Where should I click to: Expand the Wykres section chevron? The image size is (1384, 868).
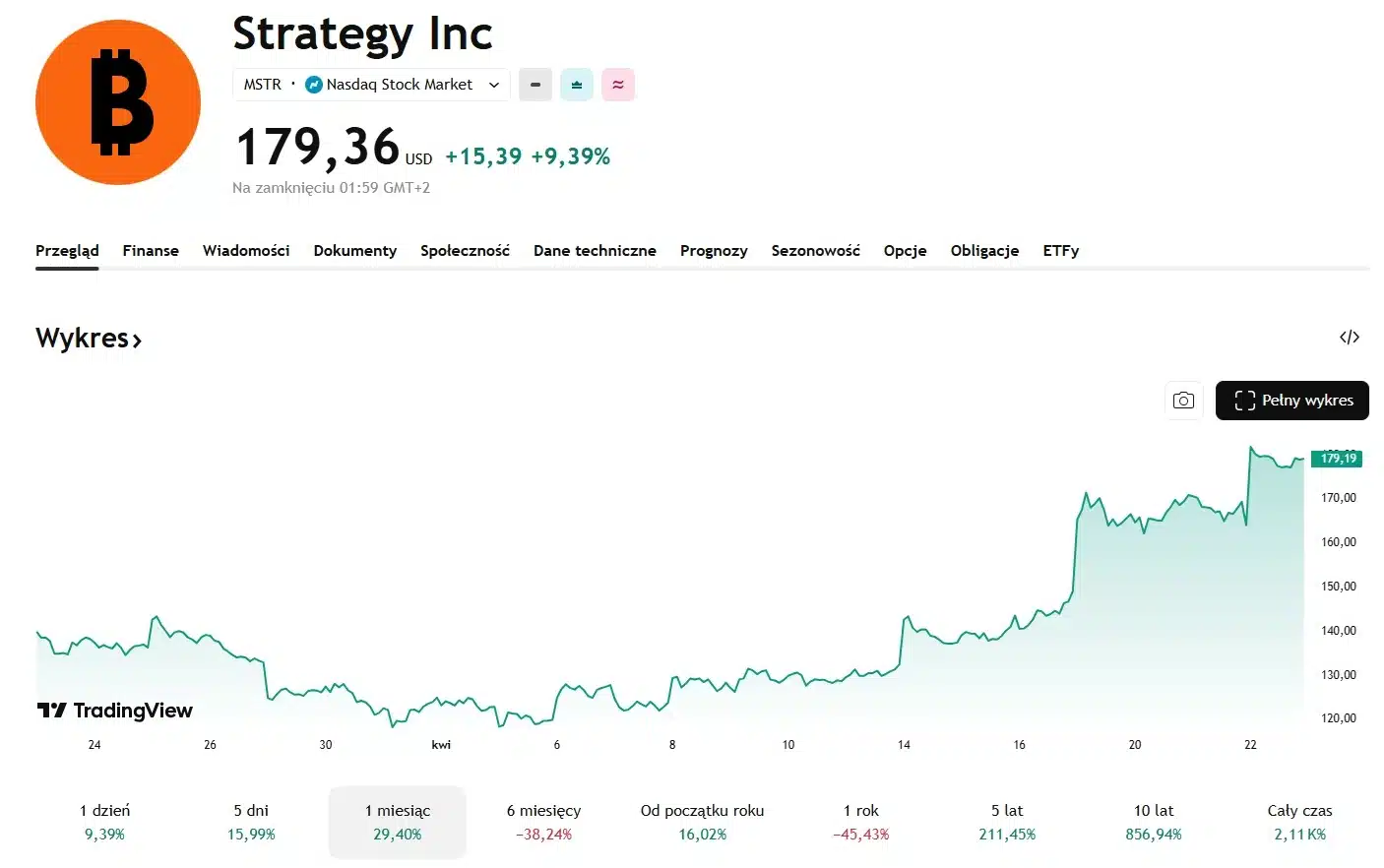[137, 341]
